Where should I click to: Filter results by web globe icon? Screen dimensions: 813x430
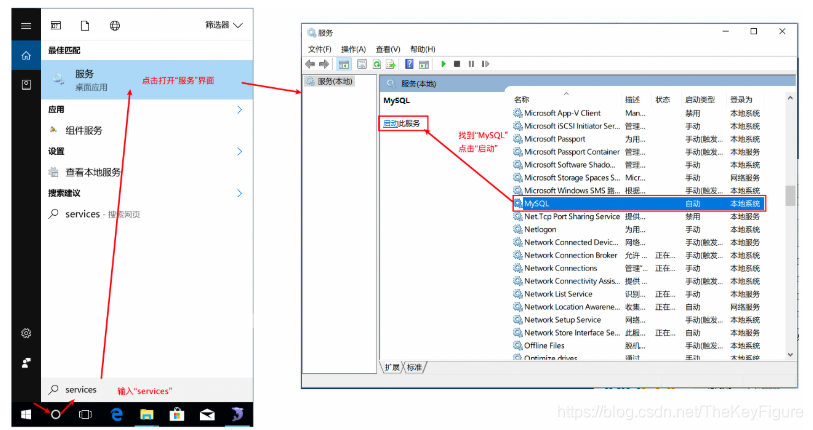[x=115, y=25]
